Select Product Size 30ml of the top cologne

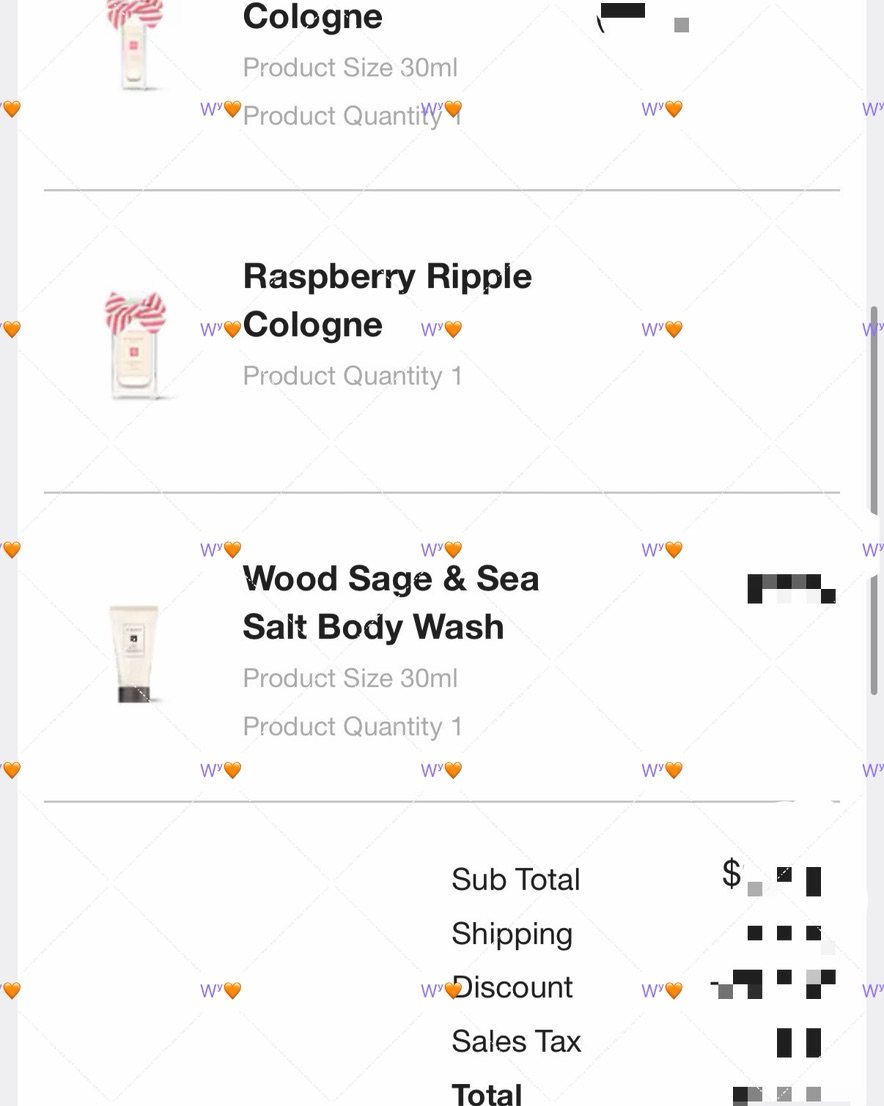(350, 68)
